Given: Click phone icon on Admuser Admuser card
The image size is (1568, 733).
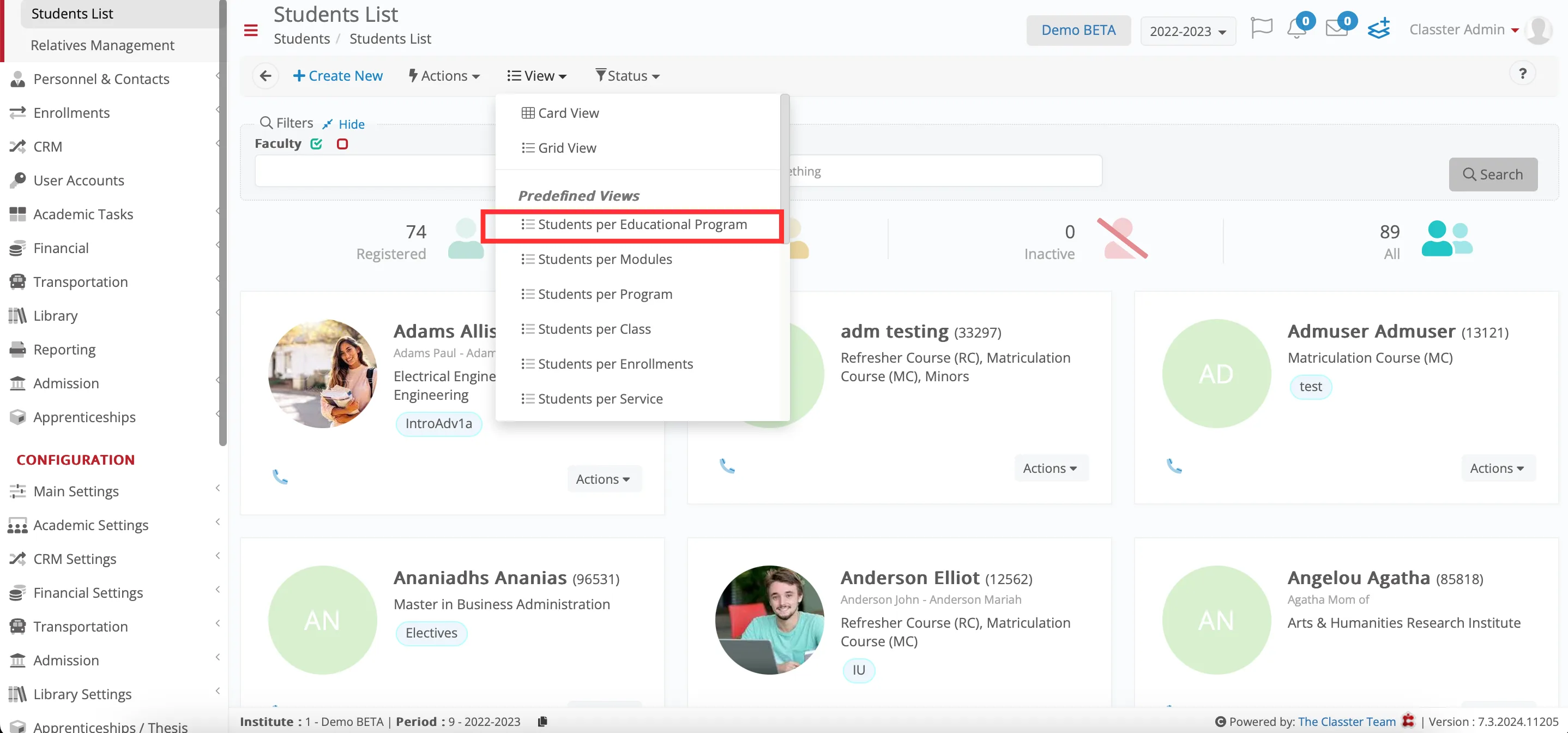Looking at the screenshot, I should (x=1174, y=466).
